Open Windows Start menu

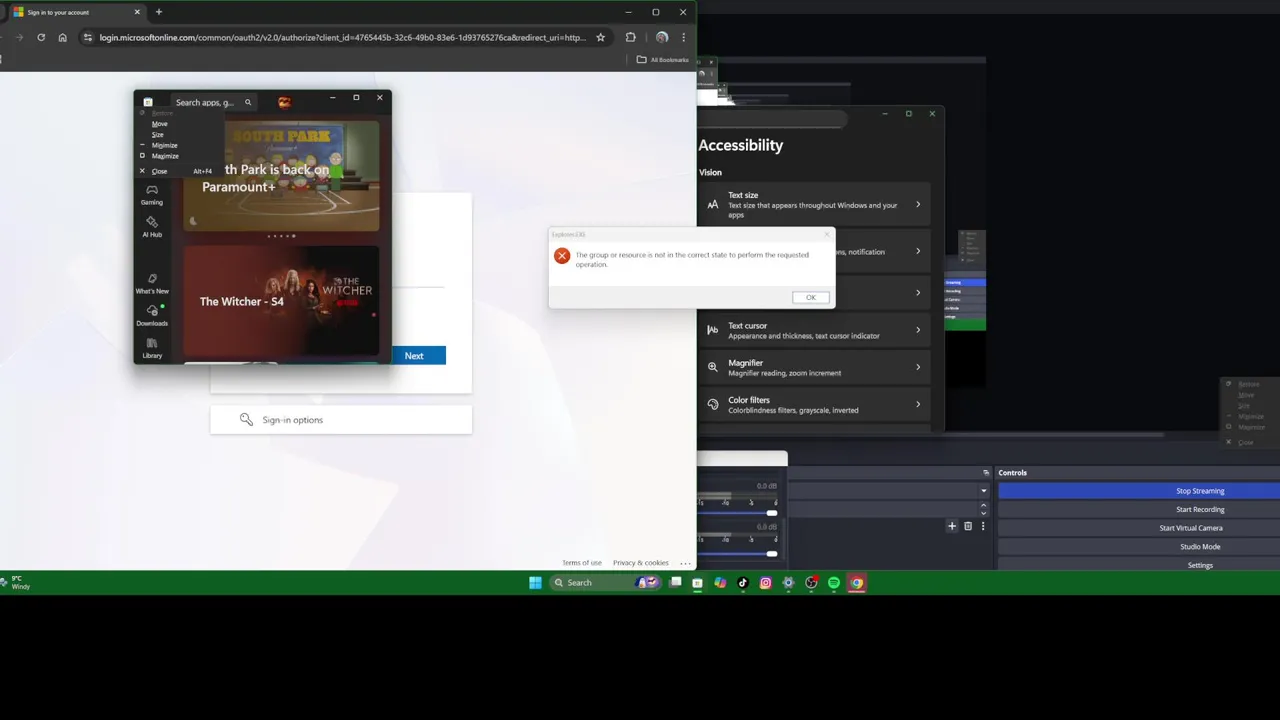point(535,583)
